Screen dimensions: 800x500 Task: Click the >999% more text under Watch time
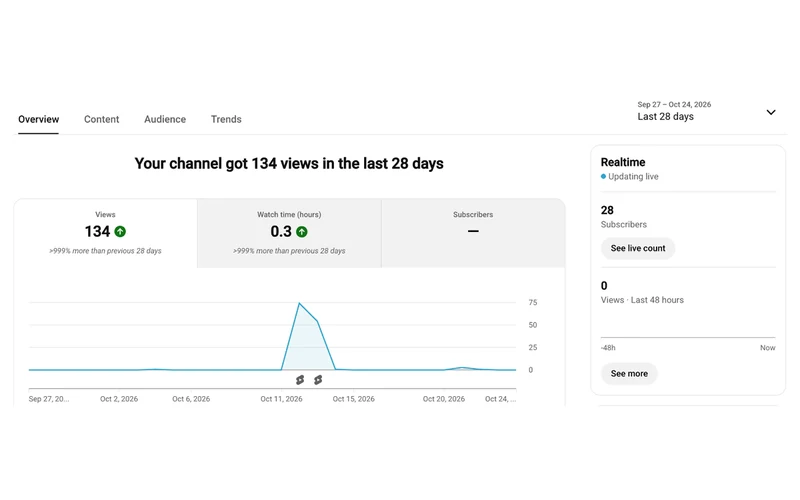click(289, 251)
